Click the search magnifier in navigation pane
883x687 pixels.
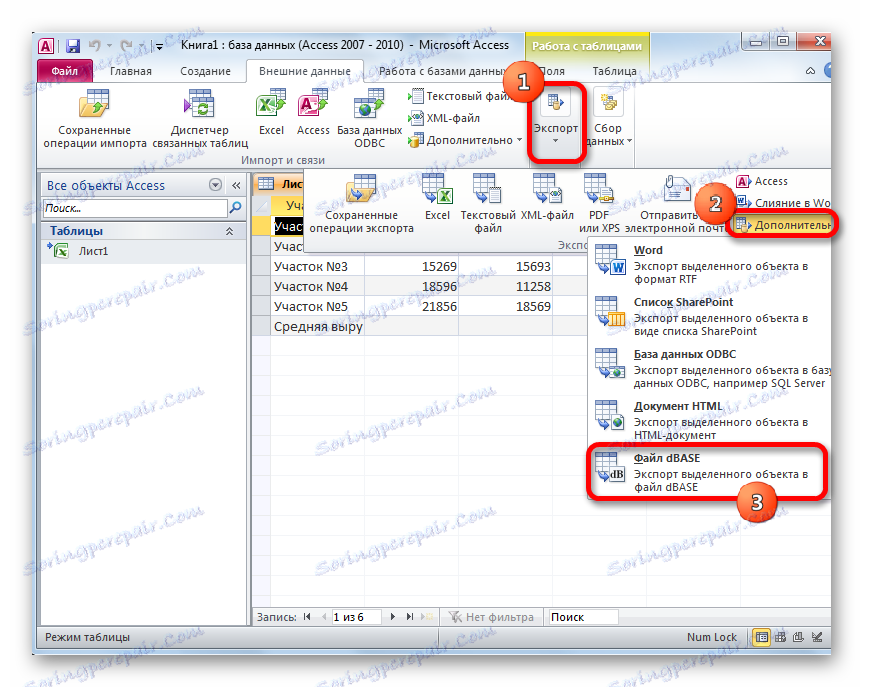[235, 208]
